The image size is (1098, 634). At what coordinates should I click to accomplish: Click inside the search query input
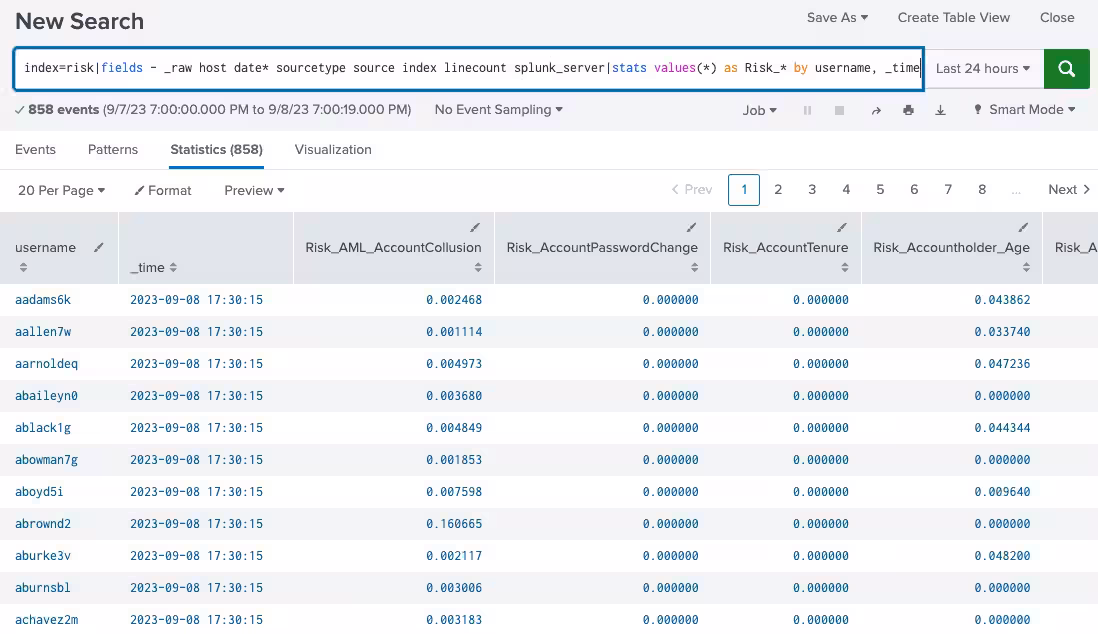(467, 69)
